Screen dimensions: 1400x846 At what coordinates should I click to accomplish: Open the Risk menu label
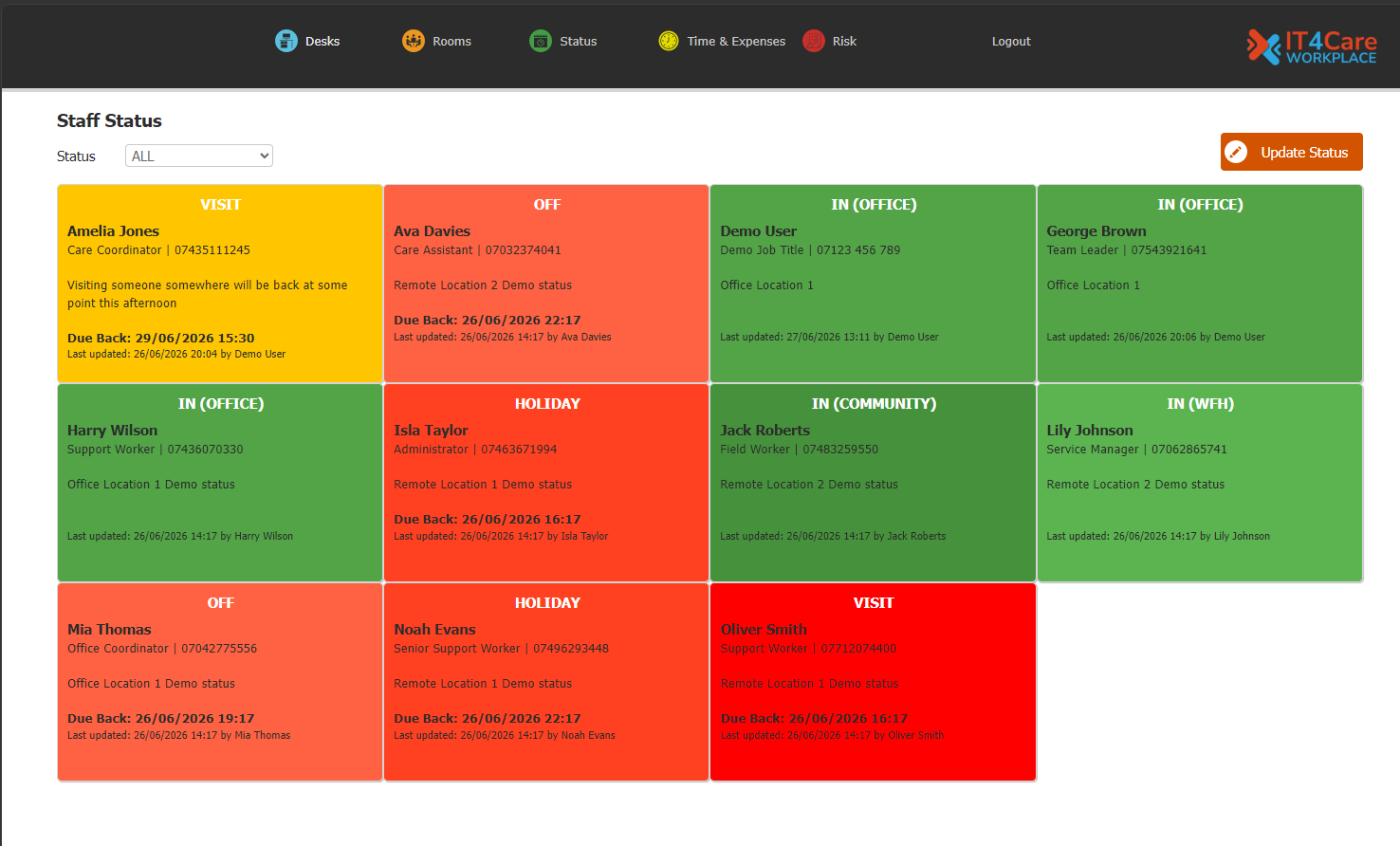(844, 42)
